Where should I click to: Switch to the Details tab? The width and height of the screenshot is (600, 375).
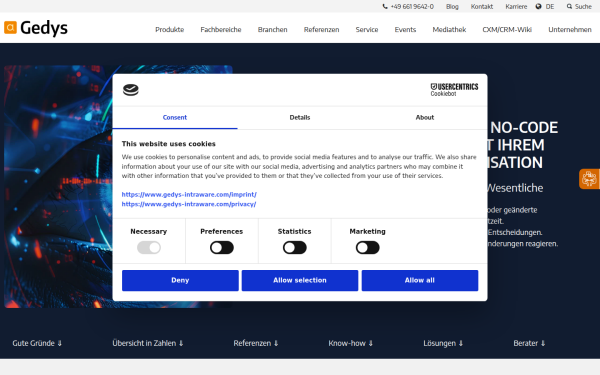[x=300, y=117]
